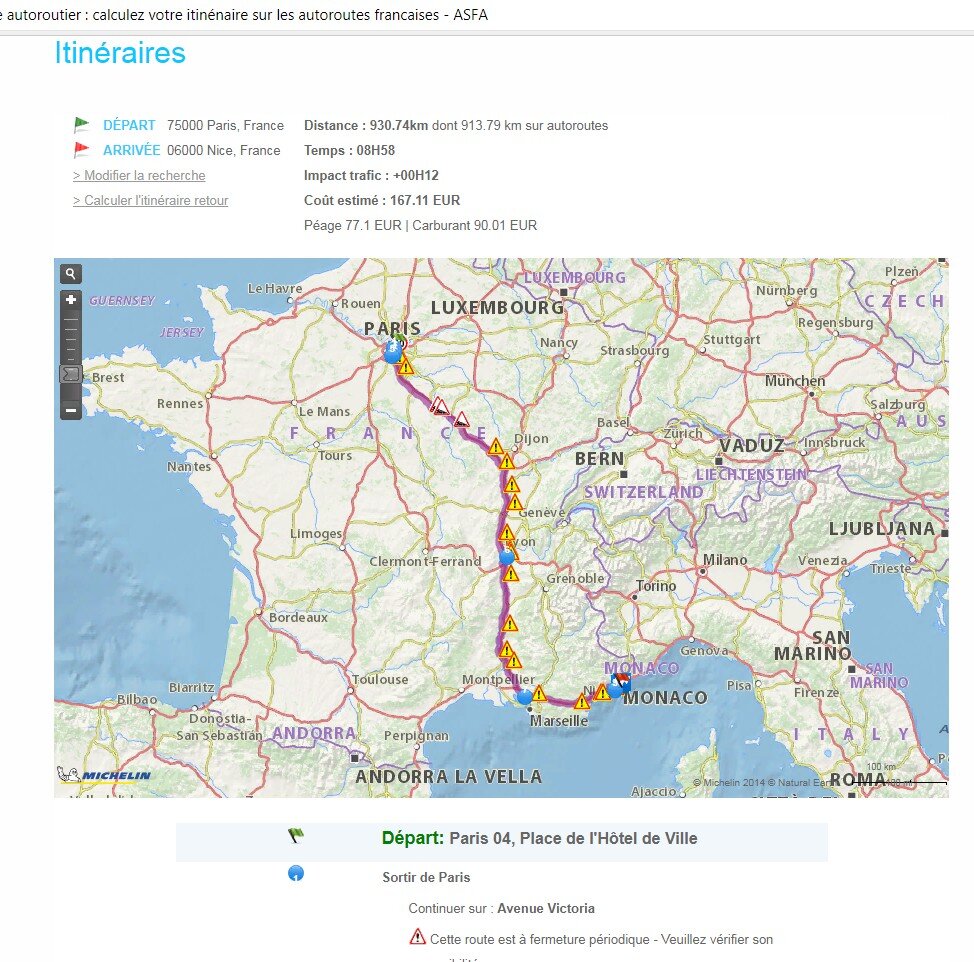Select the red arrival flag at Nice on map
Screen dimensions: 974x962
(x=622, y=681)
